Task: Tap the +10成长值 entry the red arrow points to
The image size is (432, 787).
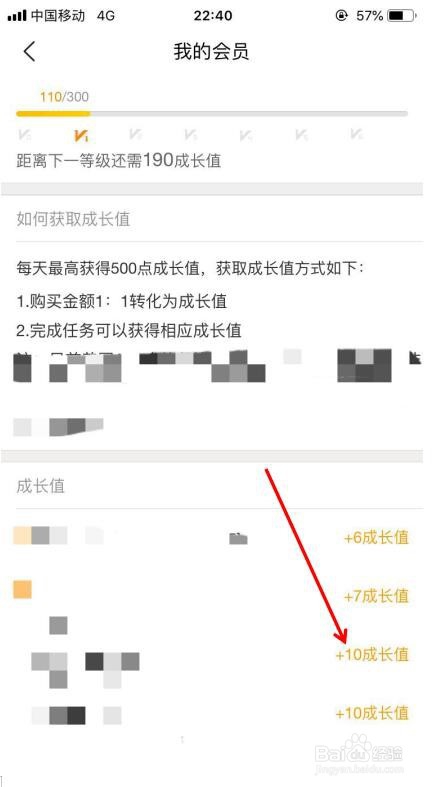Action: click(372, 654)
